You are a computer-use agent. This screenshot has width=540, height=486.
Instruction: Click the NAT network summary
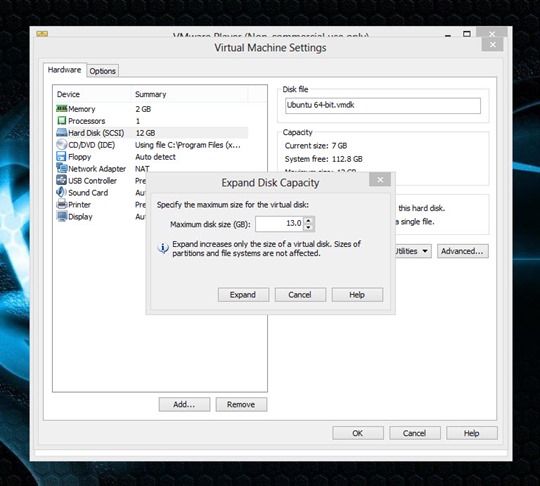click(x=142, y=169)
